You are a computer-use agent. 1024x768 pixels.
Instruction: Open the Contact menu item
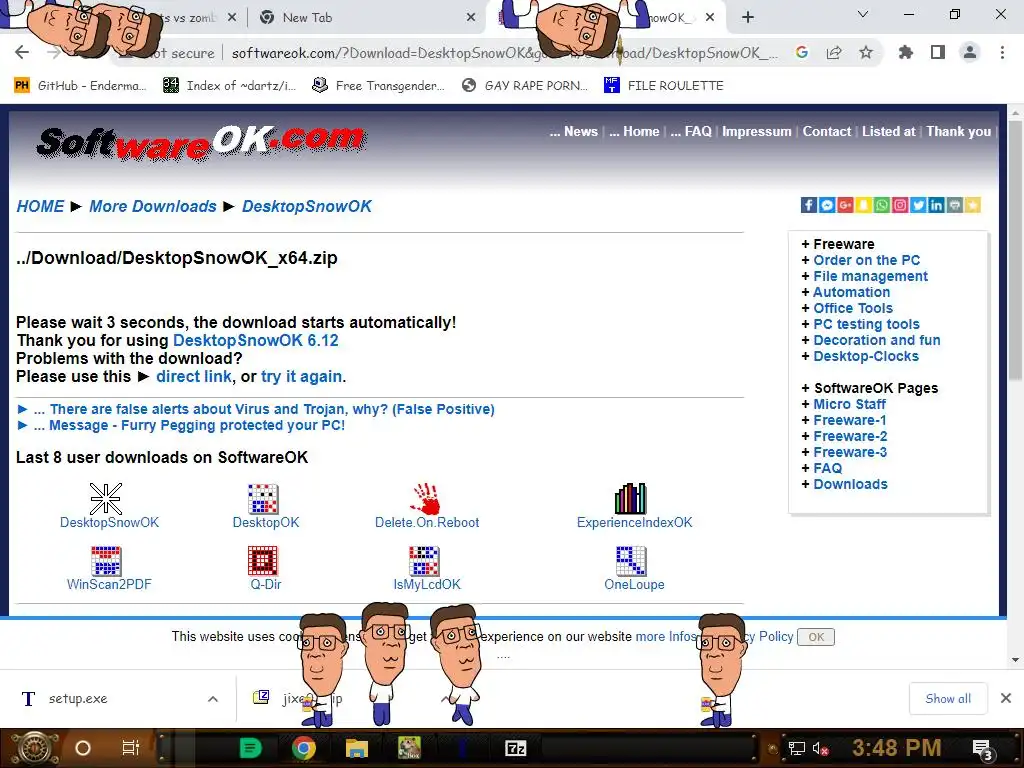click(x=826, y=131)
